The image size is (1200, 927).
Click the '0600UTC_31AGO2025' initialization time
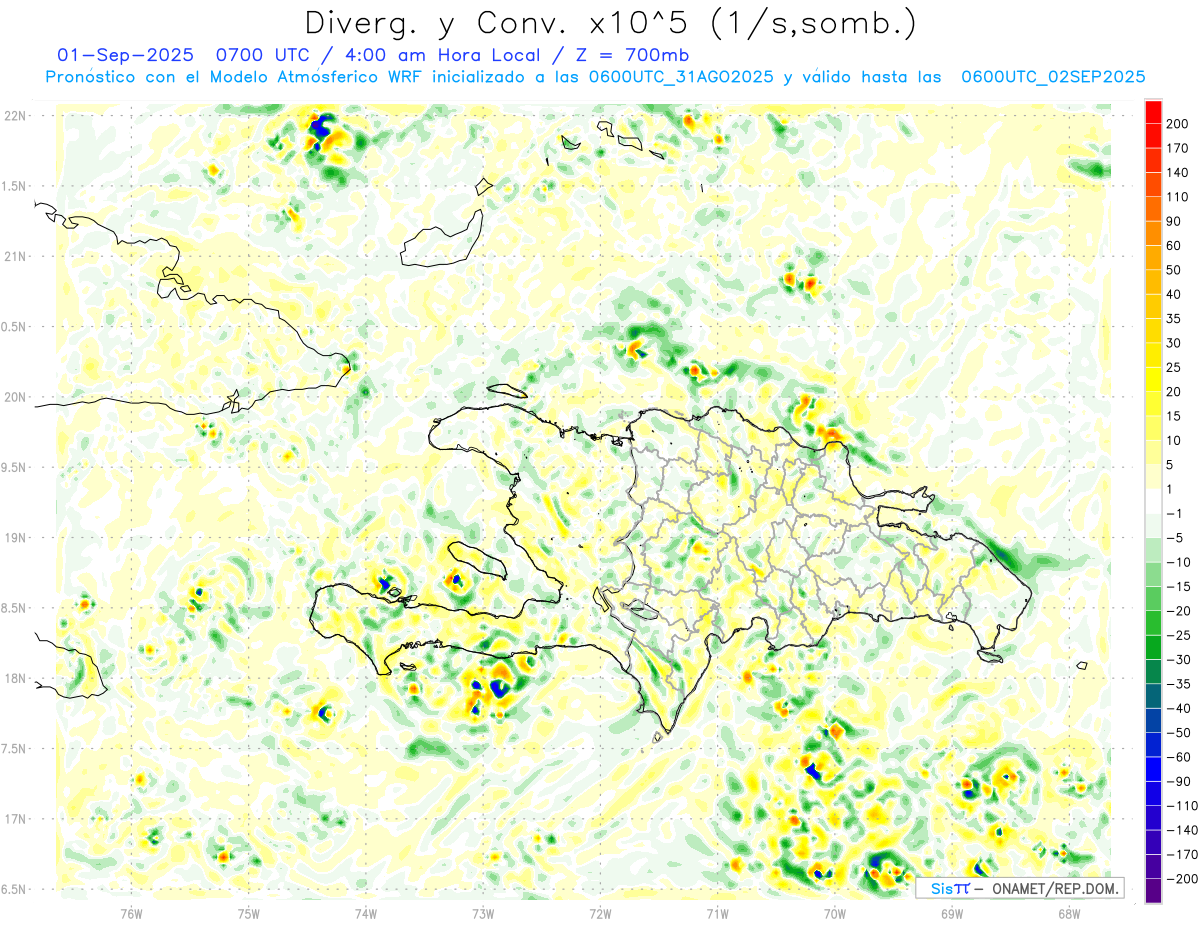click(x=681, y=77)
